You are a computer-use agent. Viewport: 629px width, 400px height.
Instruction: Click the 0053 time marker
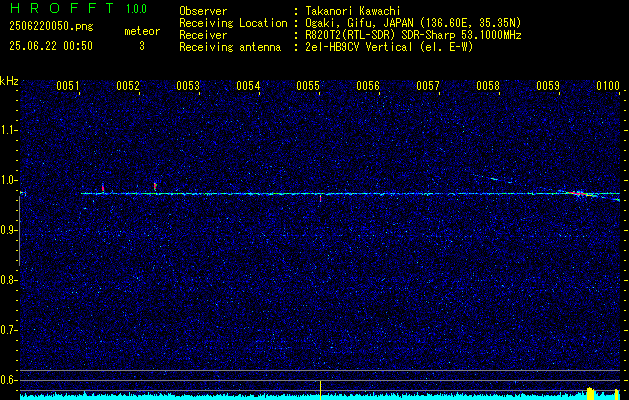point(187,85)
